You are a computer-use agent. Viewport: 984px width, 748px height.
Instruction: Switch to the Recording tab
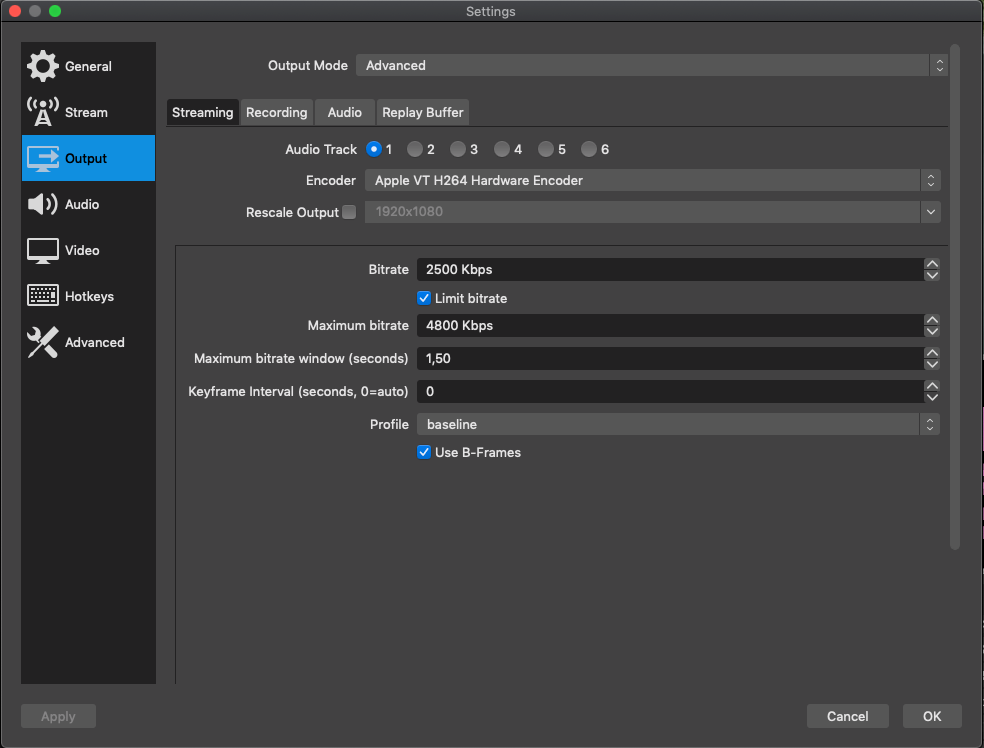276,112
